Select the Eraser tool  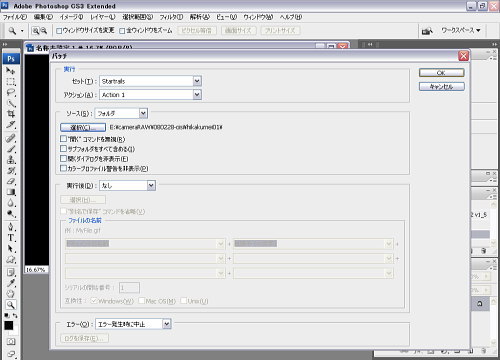[11, 182]
